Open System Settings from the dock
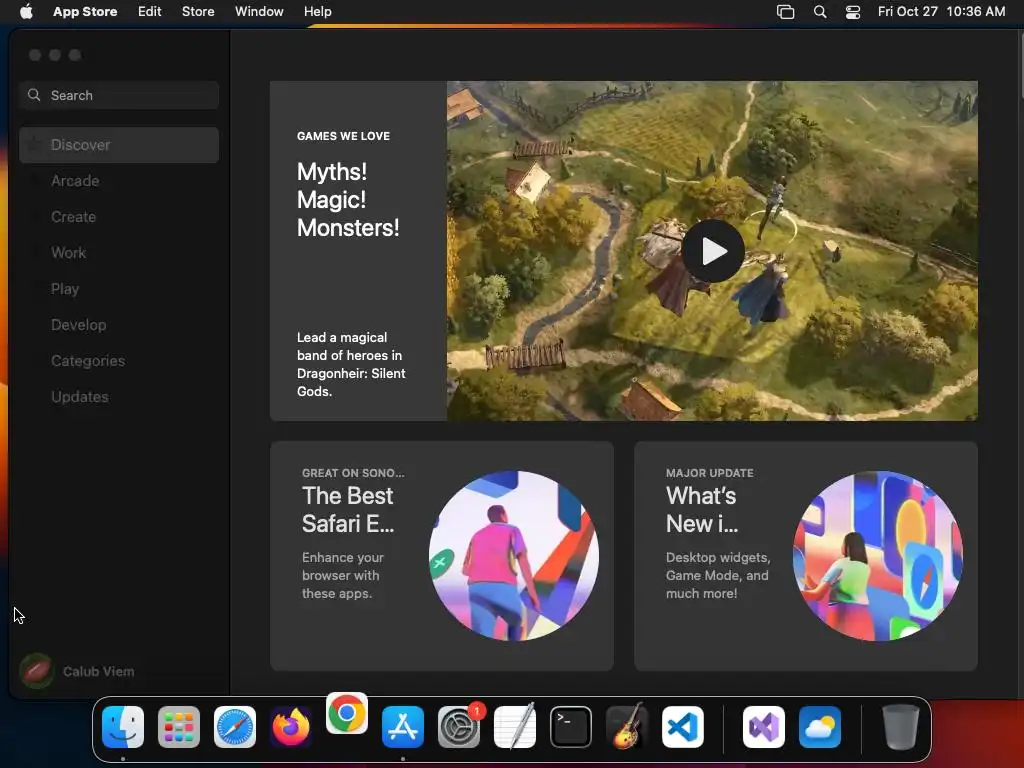This screenshot has width=1024, height=768. tap(459, 726)
